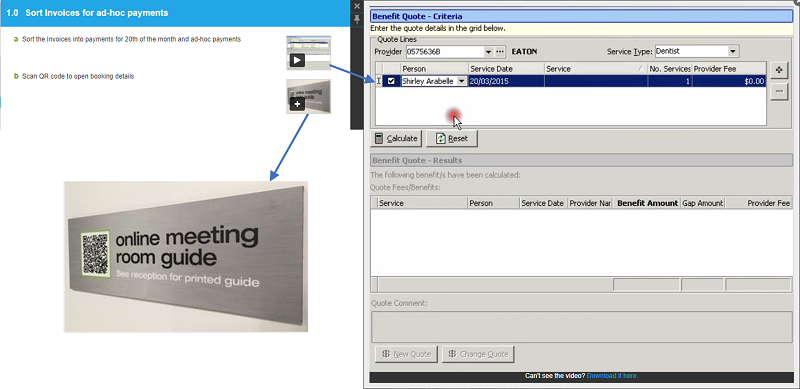Click the Service cell in Shirley row
This screenshot has width=800, height=389.
coord(596,81)
